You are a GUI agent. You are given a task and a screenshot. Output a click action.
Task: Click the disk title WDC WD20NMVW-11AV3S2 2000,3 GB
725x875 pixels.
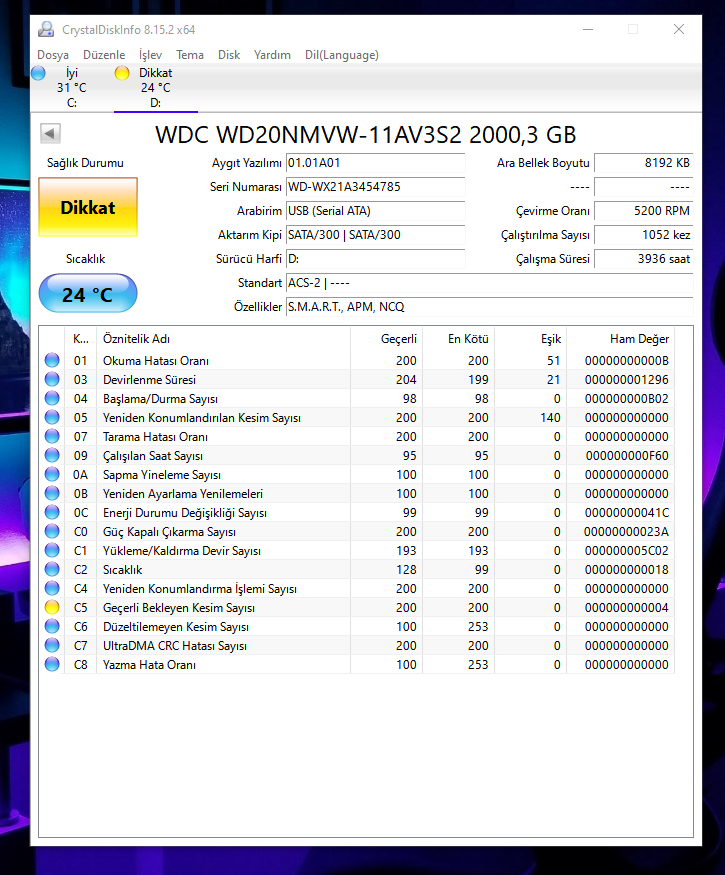[x=366, y=134]
